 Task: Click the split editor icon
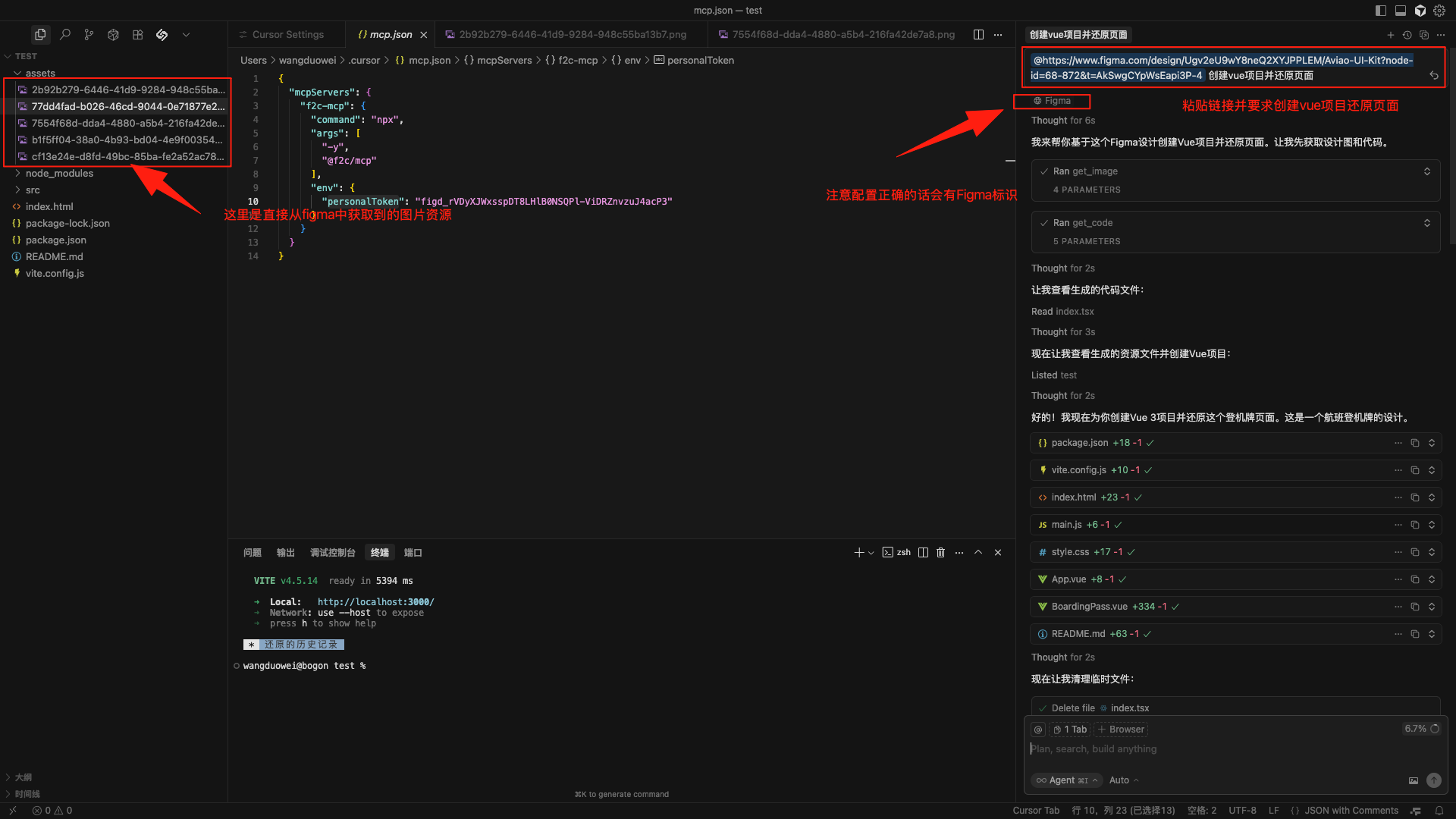click(978, 35)
